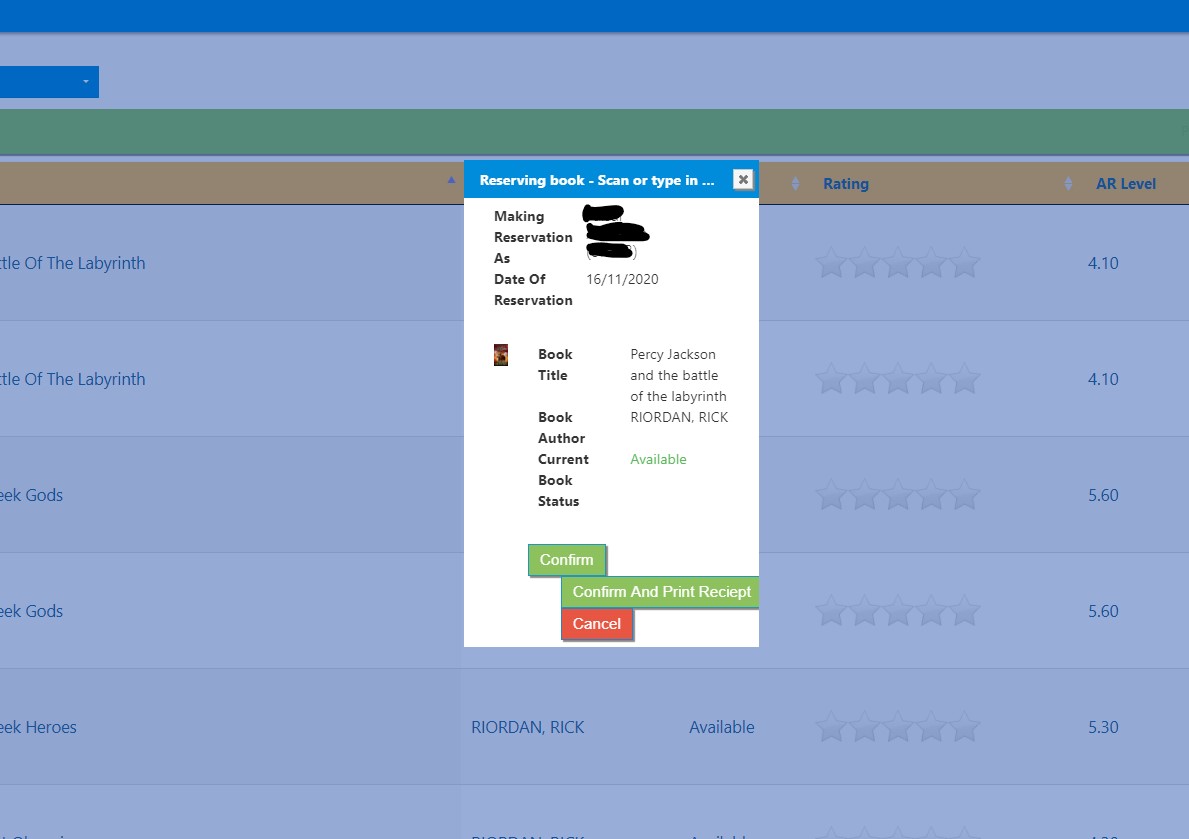Give Greek Heroes a one-star rating
This screenshot has height=839, width=1189.
(831, 727)
